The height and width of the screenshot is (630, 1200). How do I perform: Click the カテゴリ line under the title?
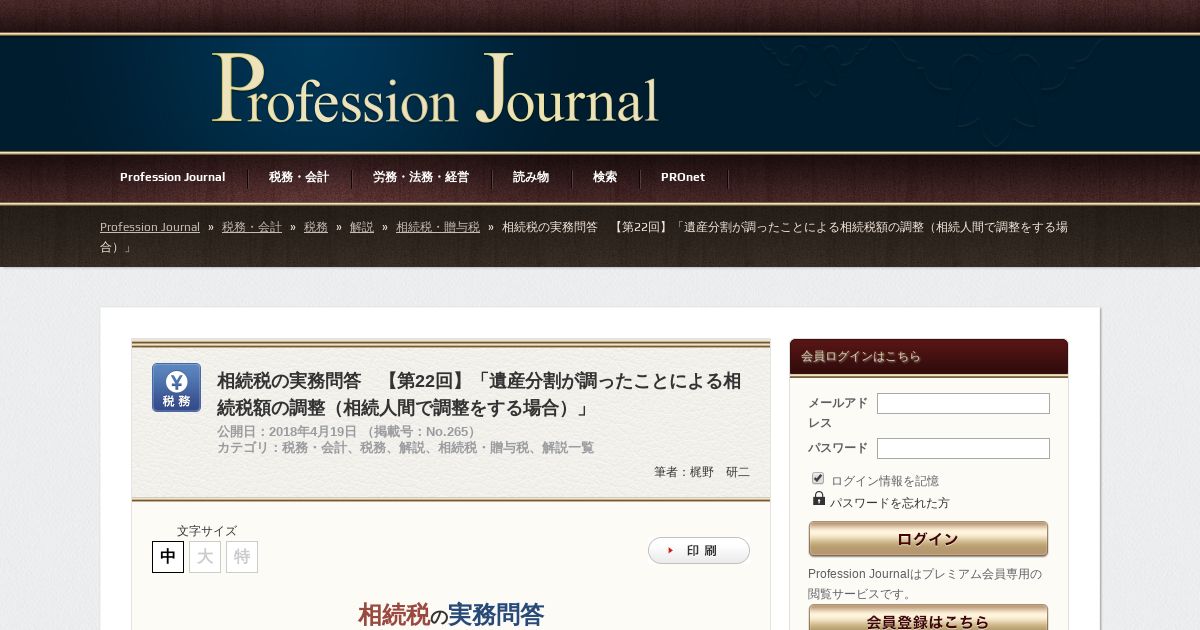click(x=405, y=448)
